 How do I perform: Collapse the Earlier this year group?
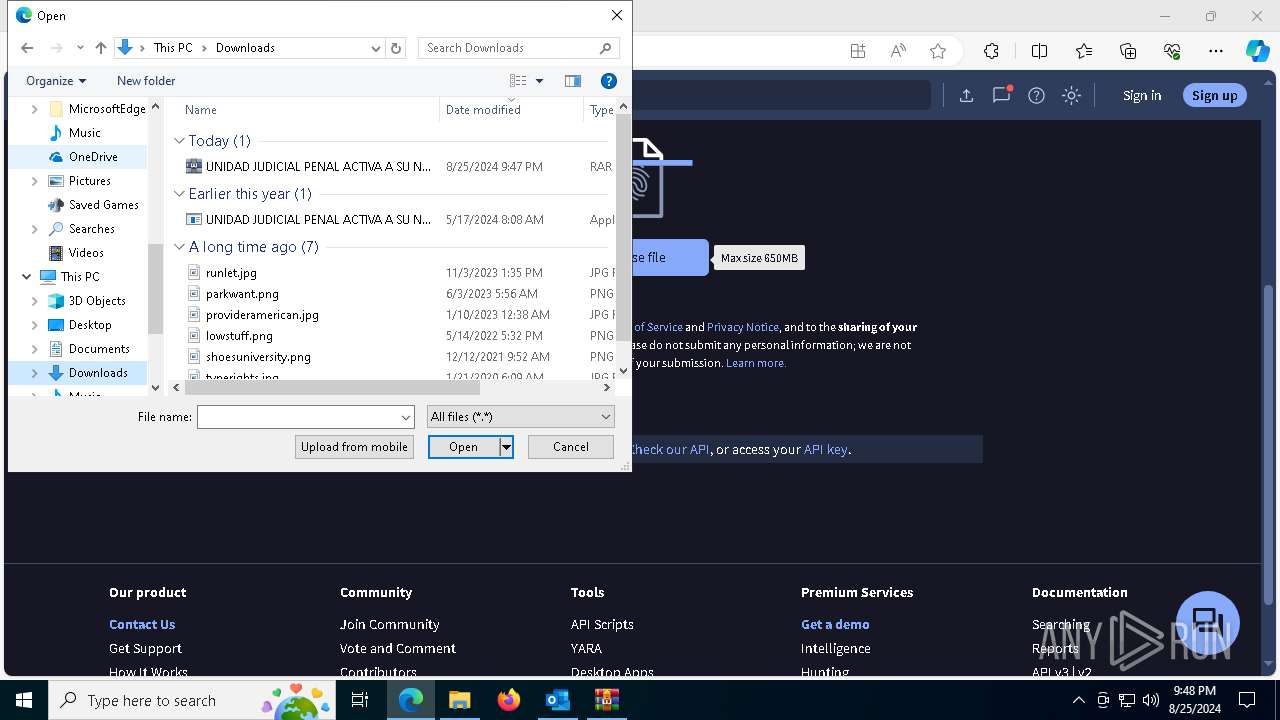tap(180, 194)
